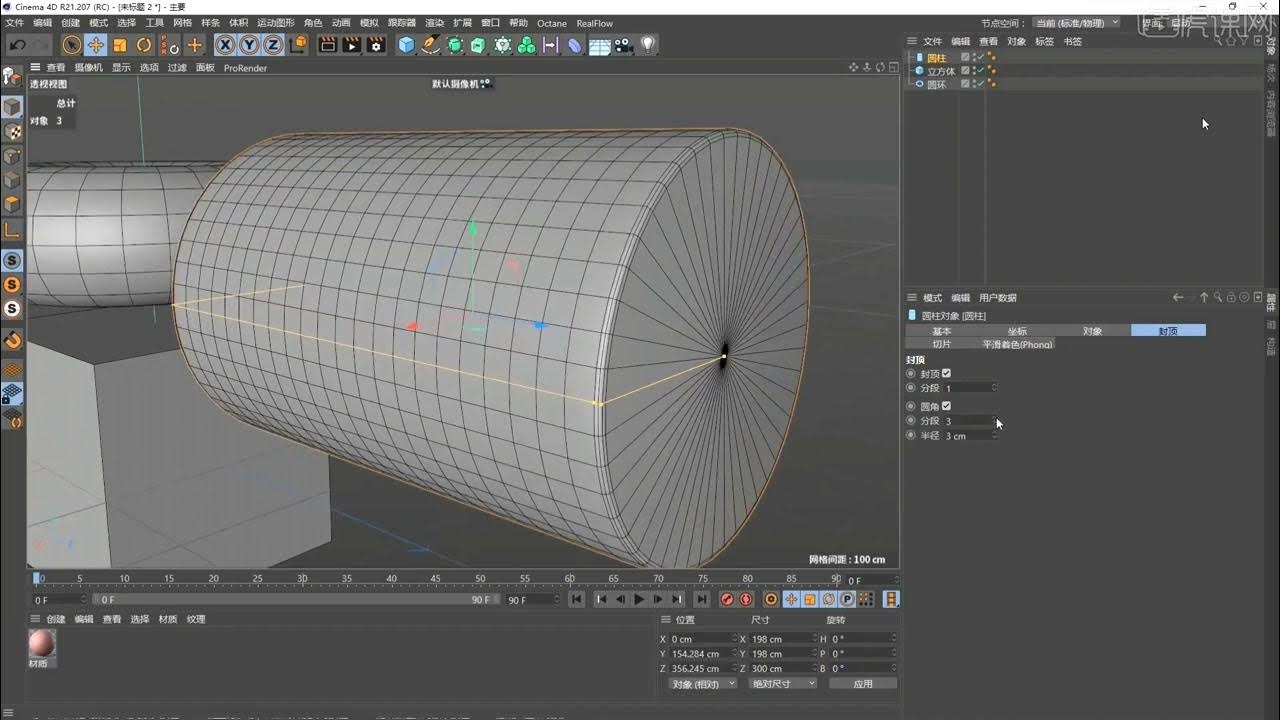Select the 立方体 object in object manager
Viewport: 1280px width, 720px height.
click(x=941, y=71)
